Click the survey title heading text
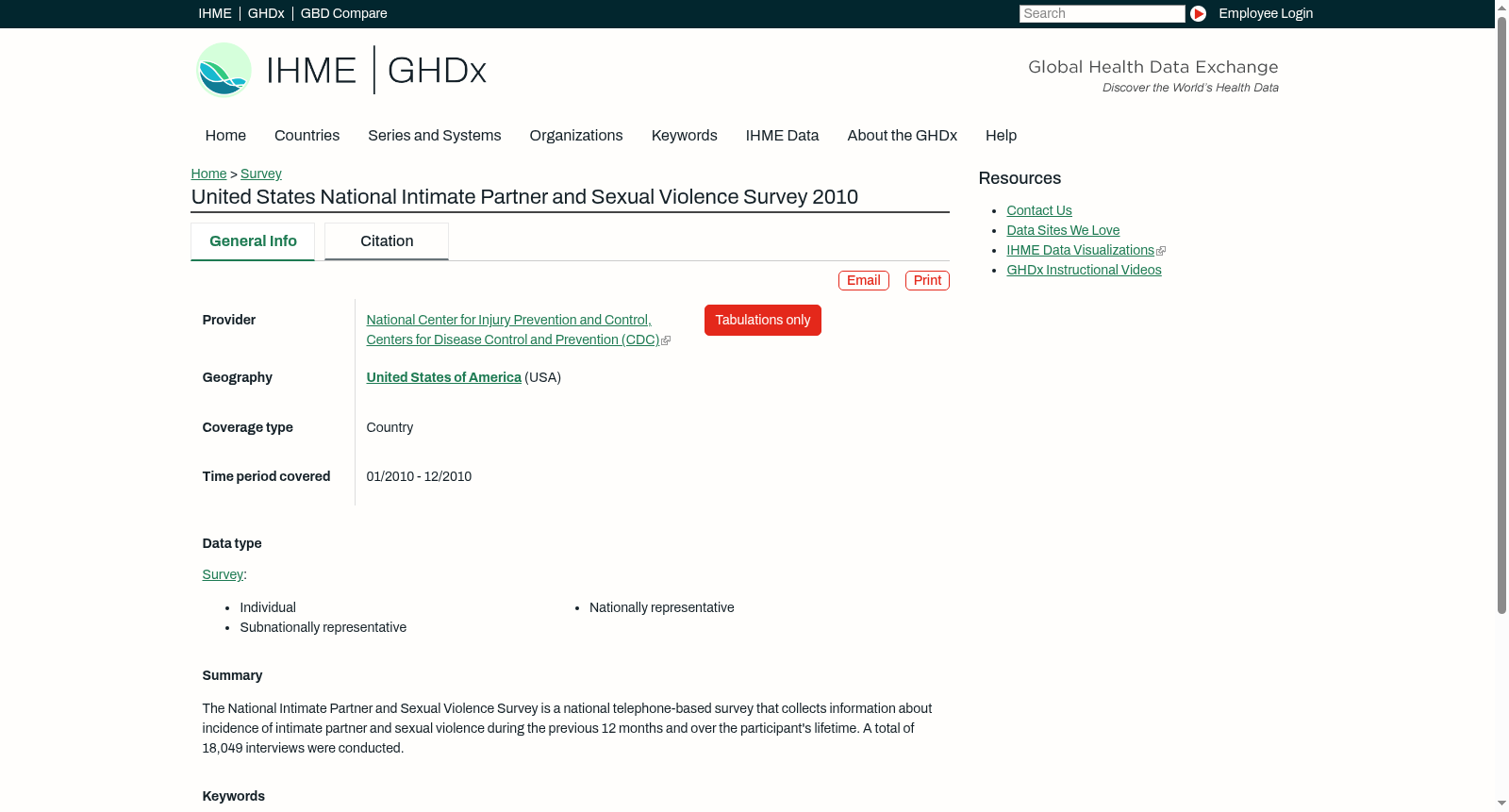 524,197
